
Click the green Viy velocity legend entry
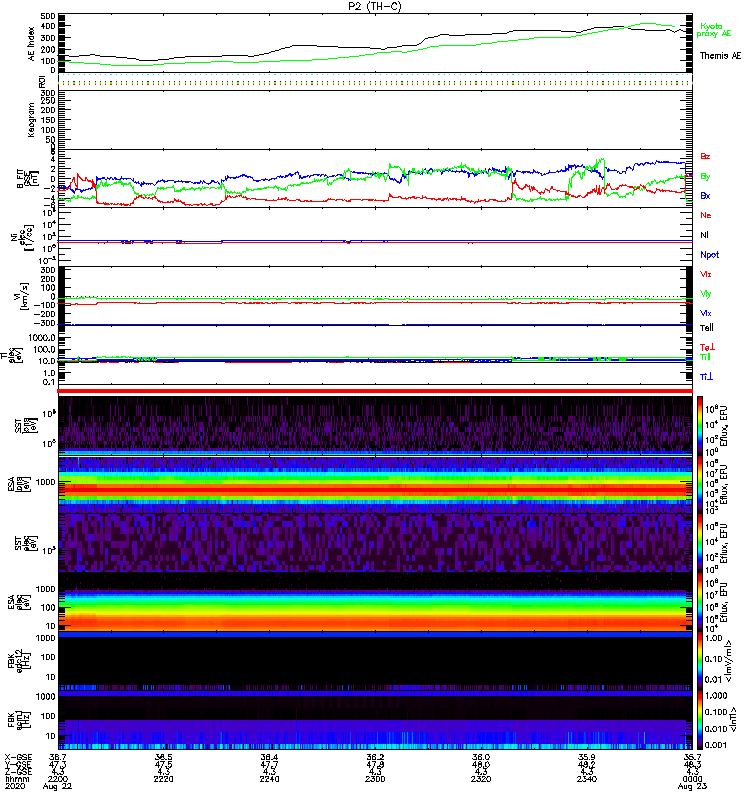(706, 294)
